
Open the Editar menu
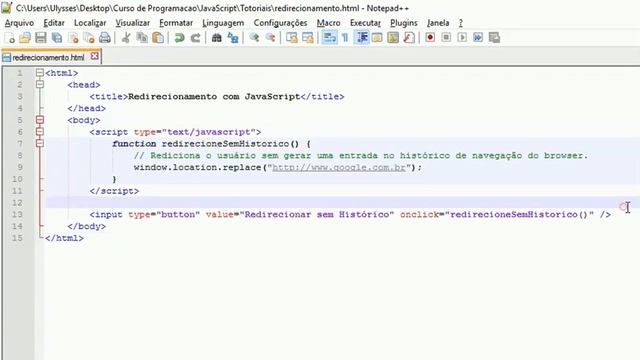click(x=54, y=23)
